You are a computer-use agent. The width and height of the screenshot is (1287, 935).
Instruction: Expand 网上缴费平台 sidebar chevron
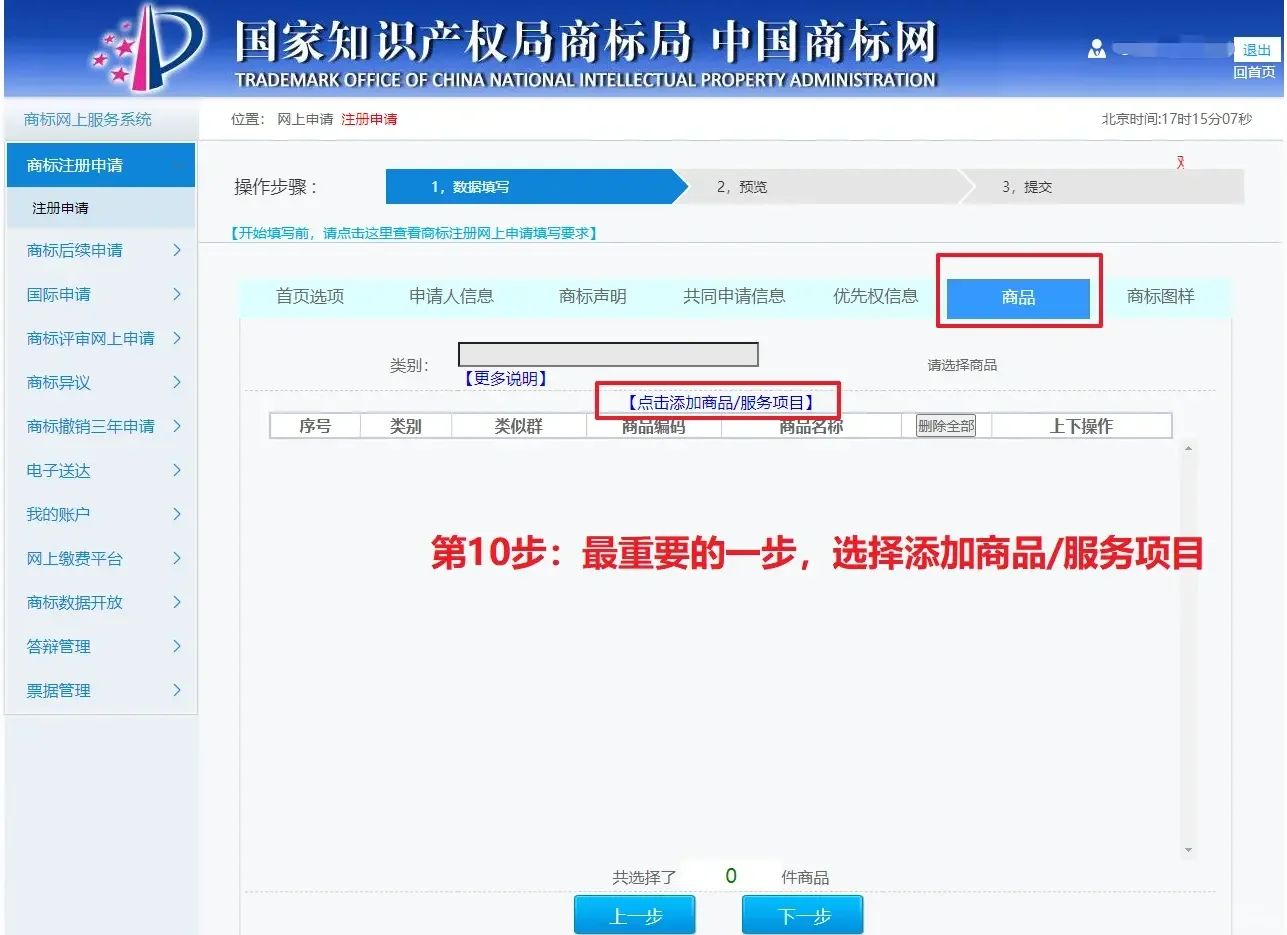[177, 558]
